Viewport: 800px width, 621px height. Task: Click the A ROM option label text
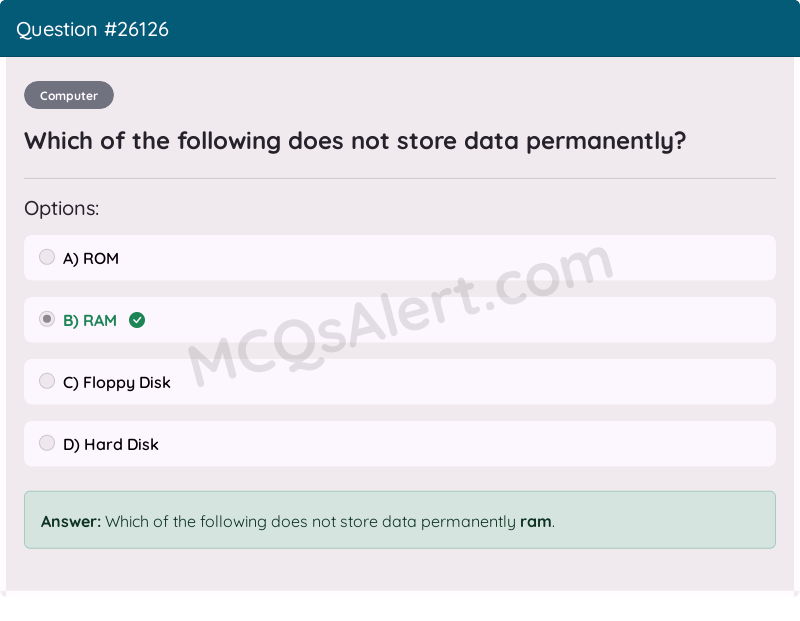point(90,257)
